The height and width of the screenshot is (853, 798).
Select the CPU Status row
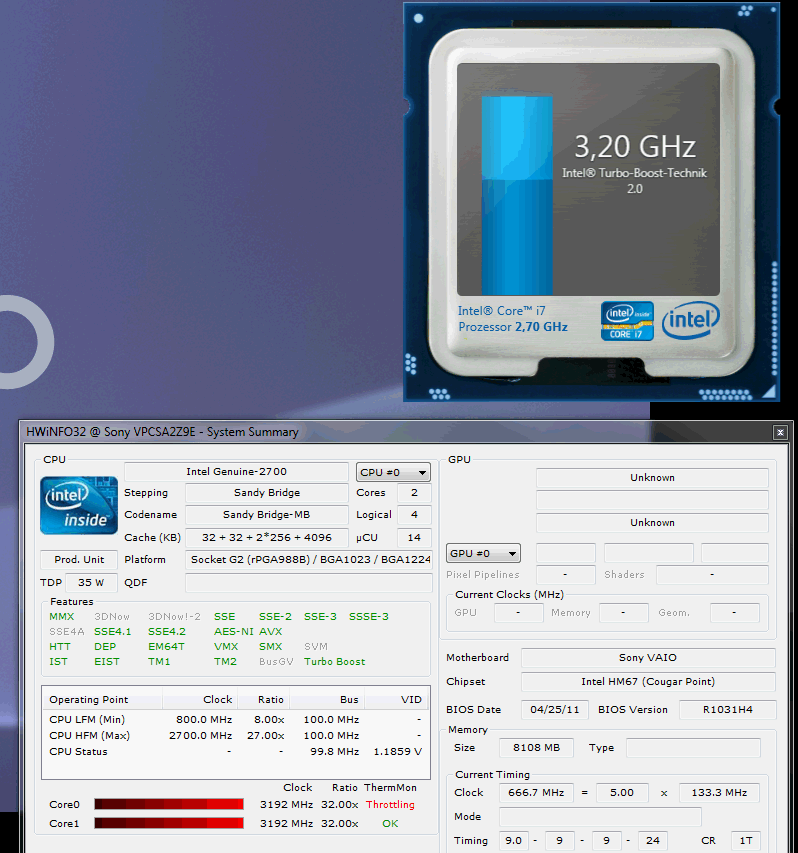[235, 752]
